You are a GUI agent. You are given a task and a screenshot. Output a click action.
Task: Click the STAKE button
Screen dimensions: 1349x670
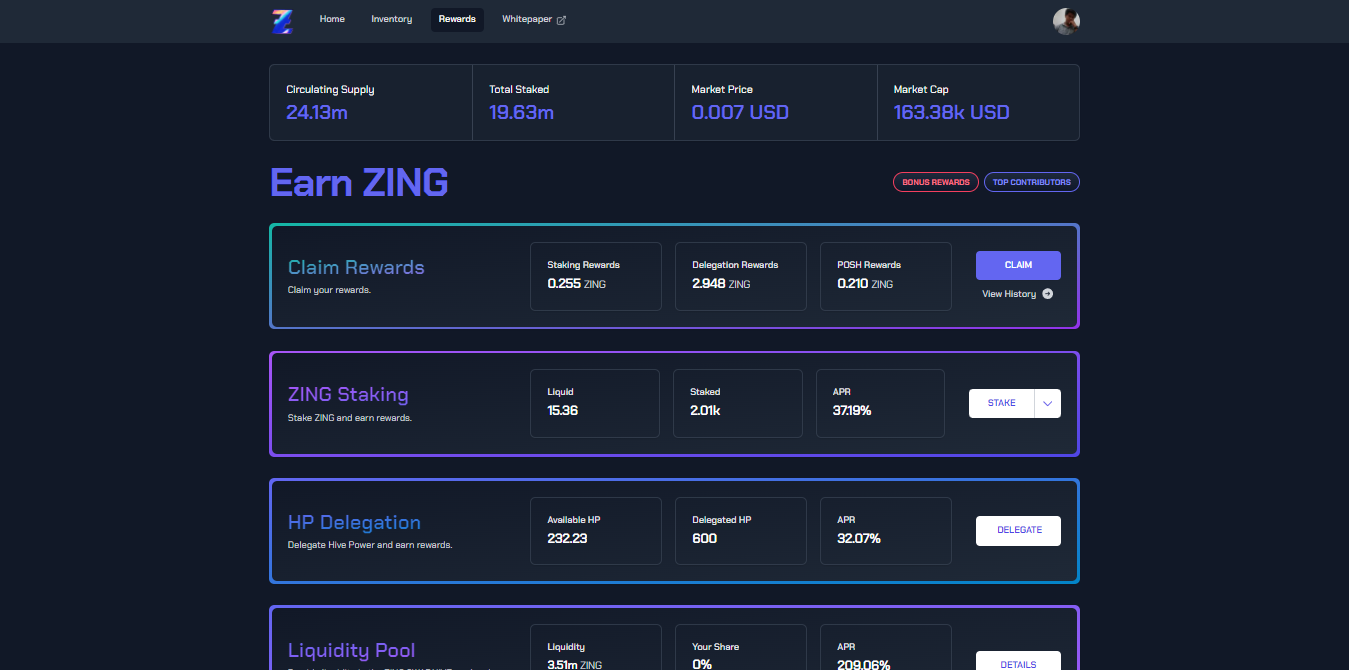tap(1002, 403)
